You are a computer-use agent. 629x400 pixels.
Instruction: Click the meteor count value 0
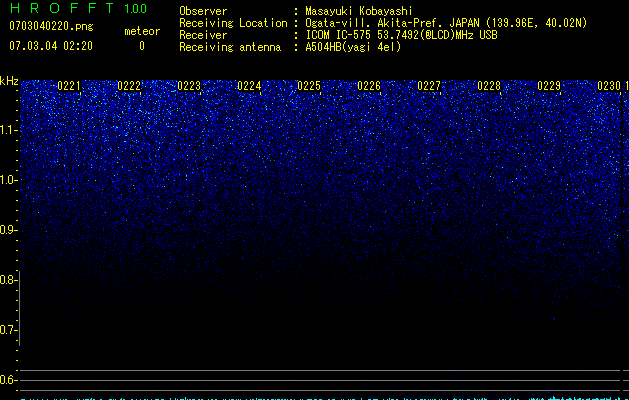point(142,46)
